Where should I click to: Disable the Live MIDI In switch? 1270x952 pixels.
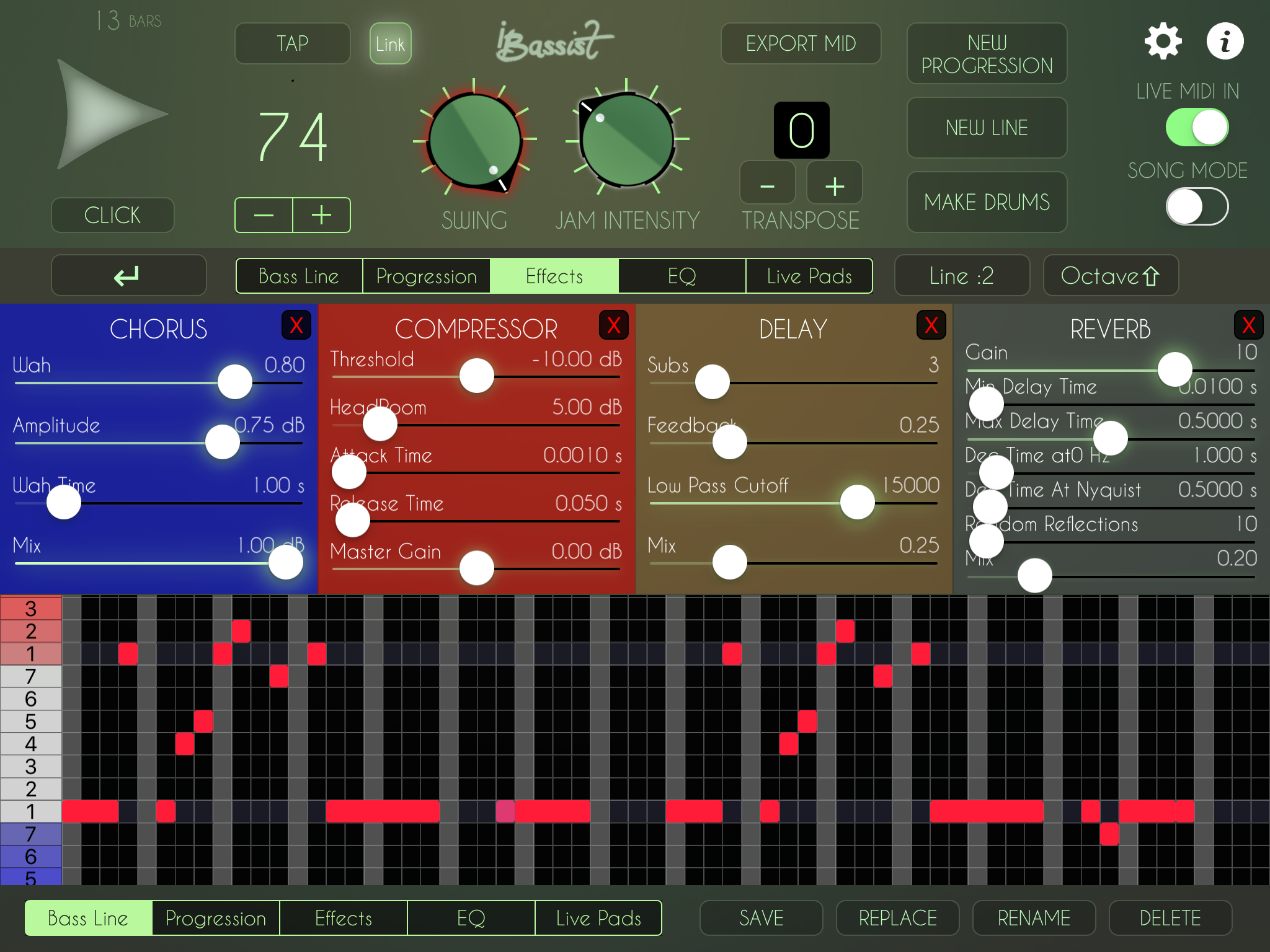coord(1197,128)
